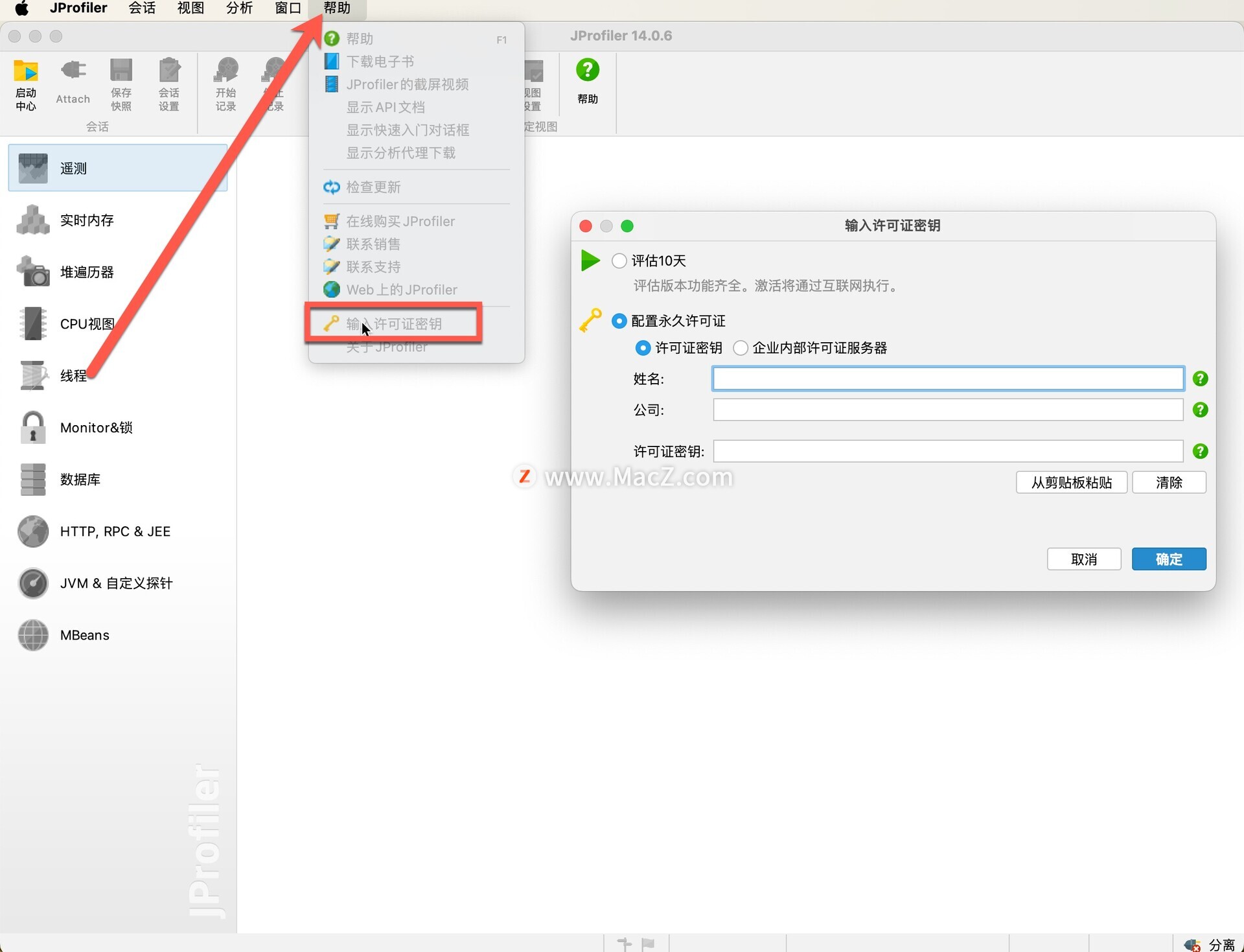The image size is (1244, 952).
Task: Close the 输入许可证密钥 dialog
Action: pyautogui.click(x=586, y=226)
